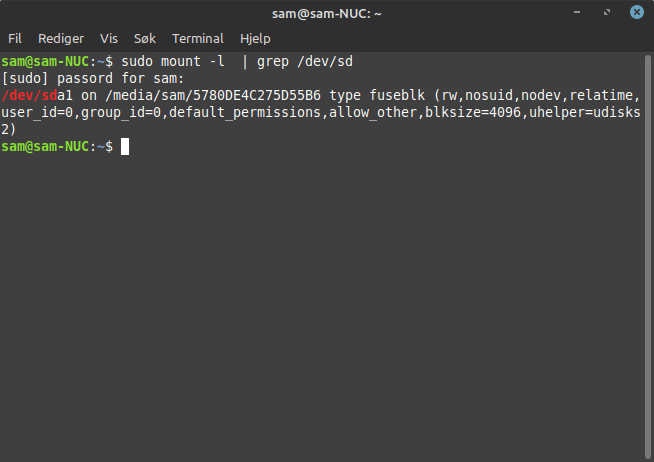
Task: Click the window title sam@sam-NUC
Action: [x=327, y=14]
